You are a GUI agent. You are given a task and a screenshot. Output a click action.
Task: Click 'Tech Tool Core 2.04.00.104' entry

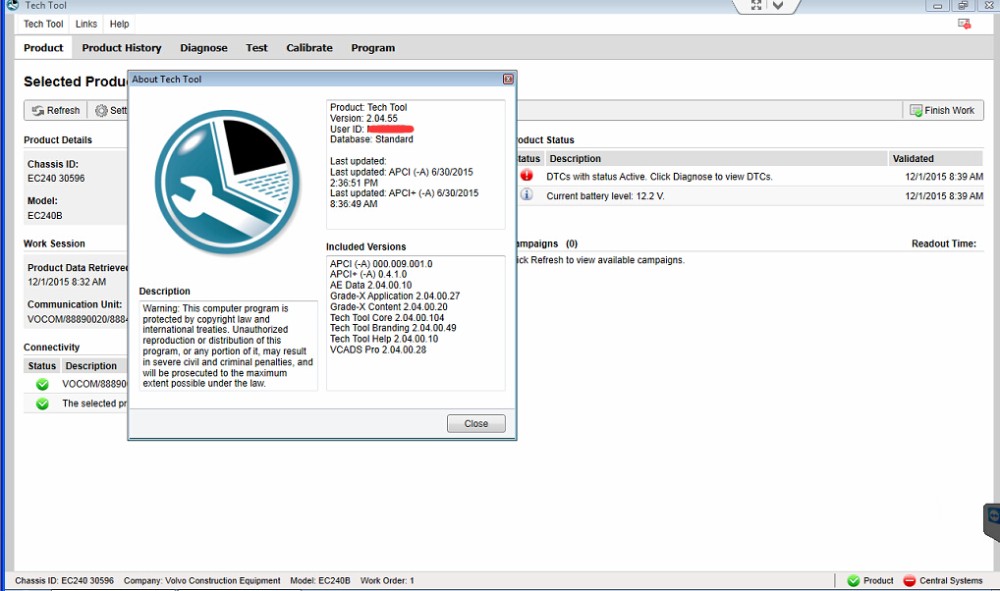click(x=387, y=317)
